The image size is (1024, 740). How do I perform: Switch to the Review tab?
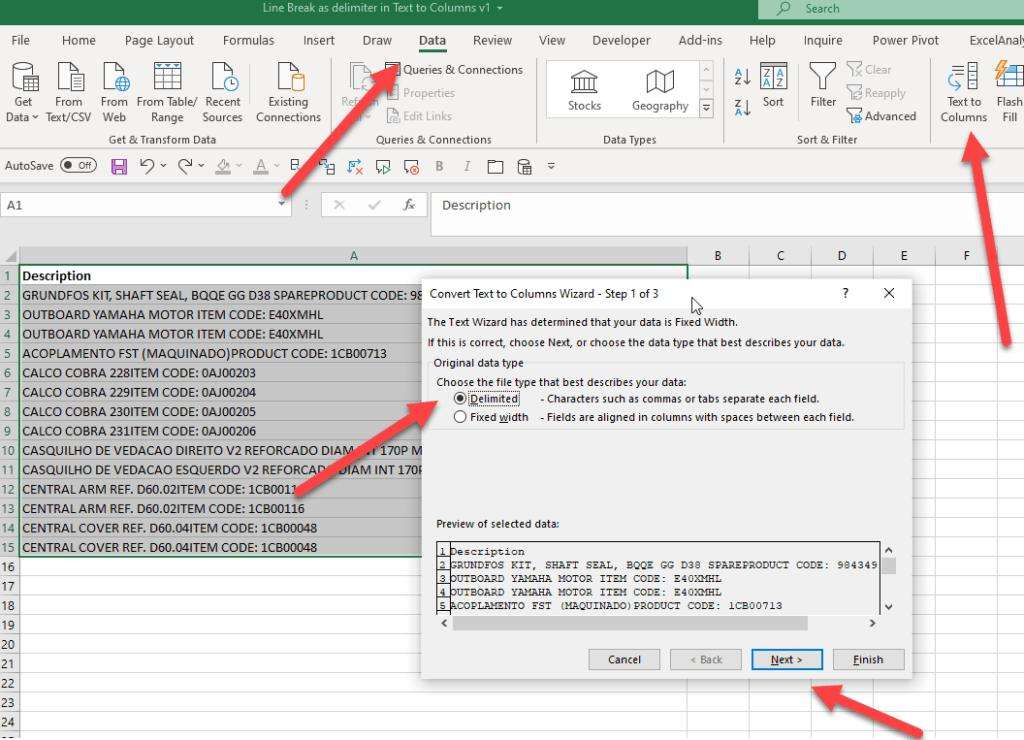coord(492,40)
